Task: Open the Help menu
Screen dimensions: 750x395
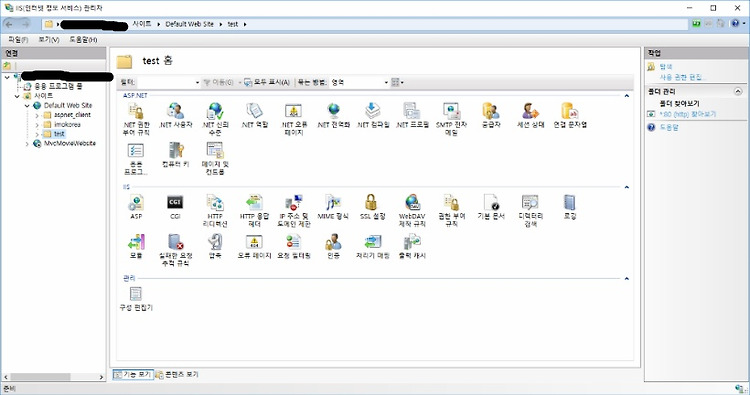Action: [83, 40]
